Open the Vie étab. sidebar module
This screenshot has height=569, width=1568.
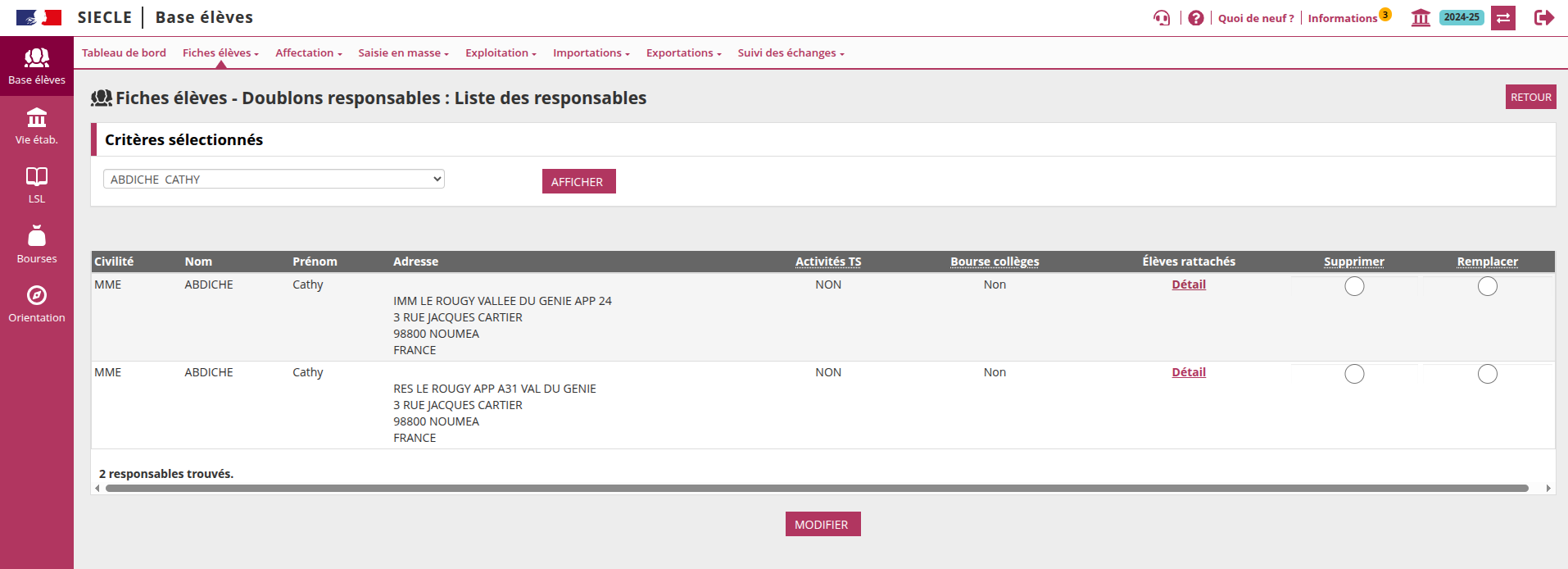pyautogui.click(x=37, y=126)
